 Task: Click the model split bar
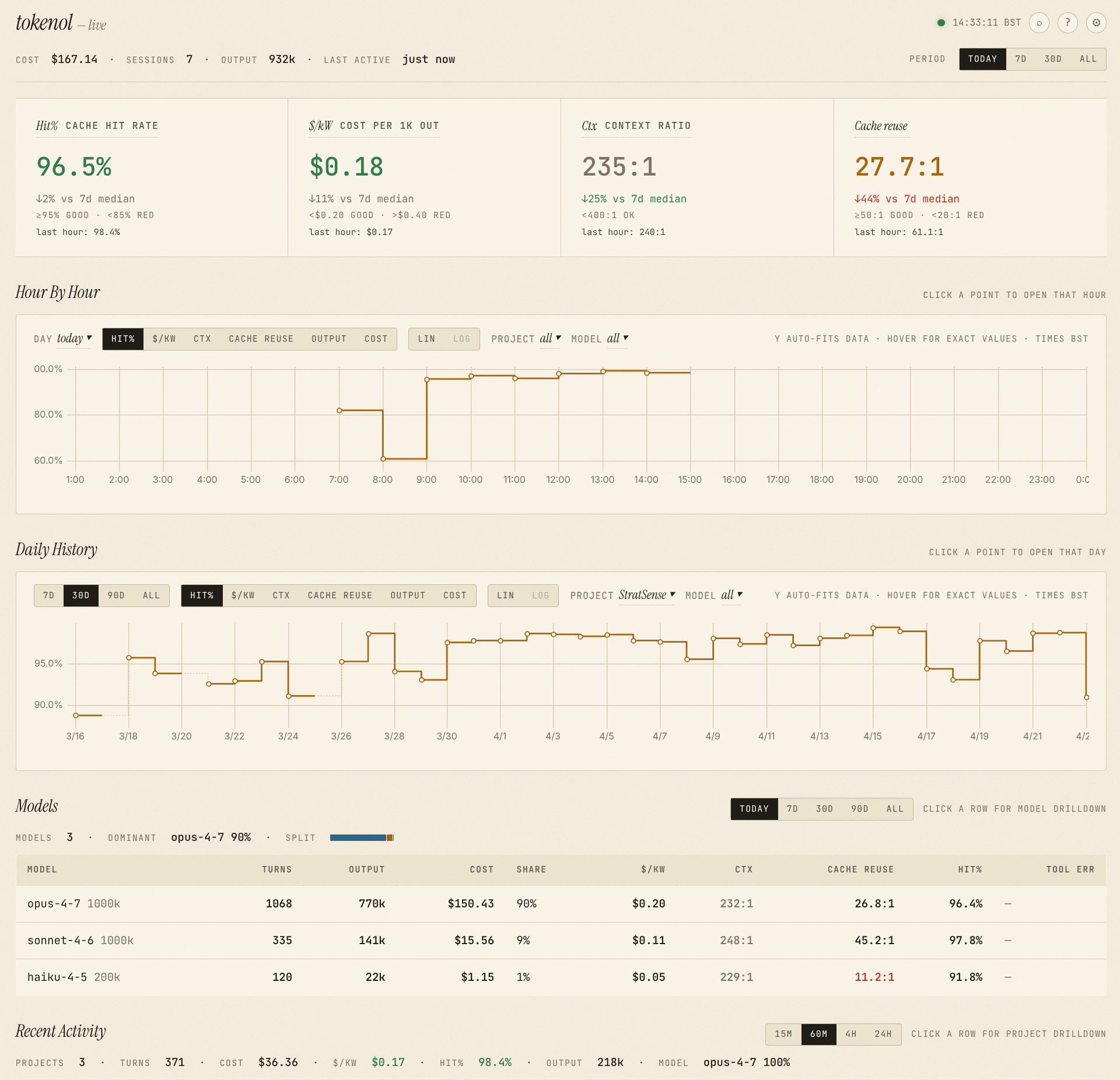click(x=362, y=837)
